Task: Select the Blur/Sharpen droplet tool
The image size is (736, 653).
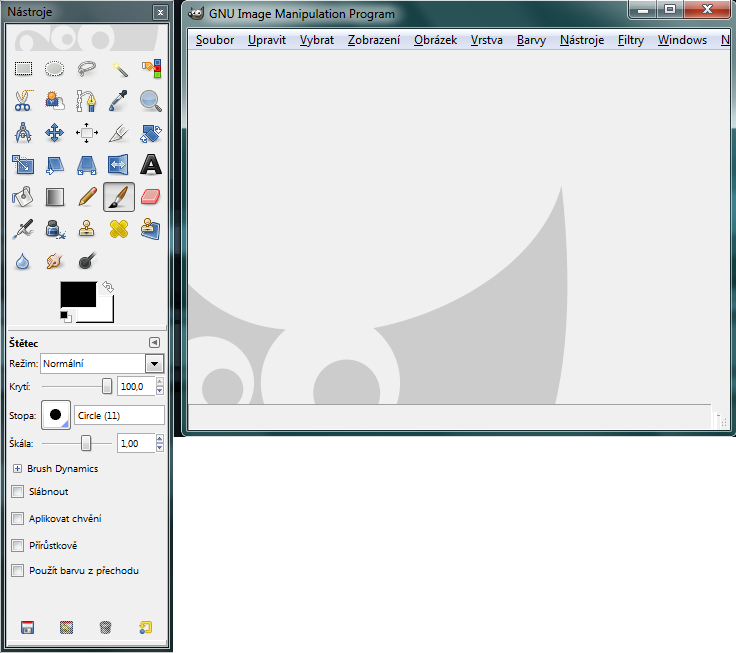Action: [23, 261]
